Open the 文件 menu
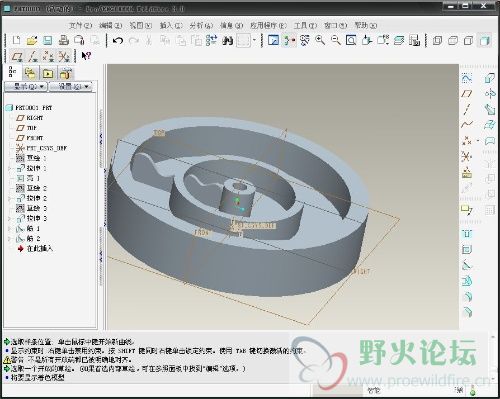 (80, 25)
